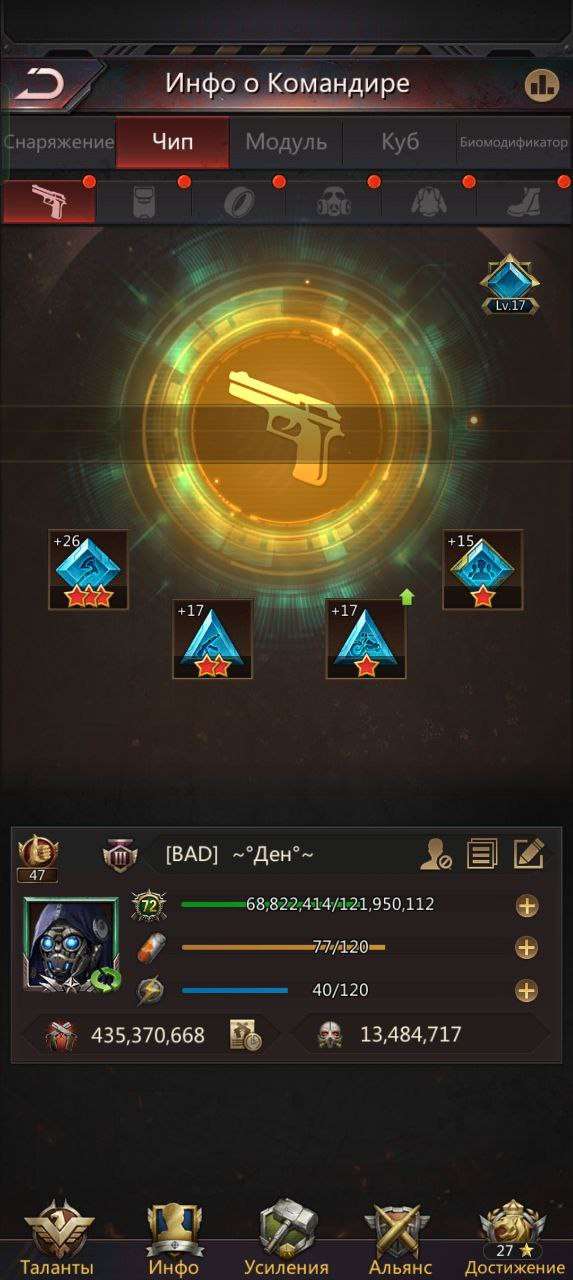Open the Lv.17 chip gem
The width and height of the screenshot is (573, 1280).
(x=509, y=285)
